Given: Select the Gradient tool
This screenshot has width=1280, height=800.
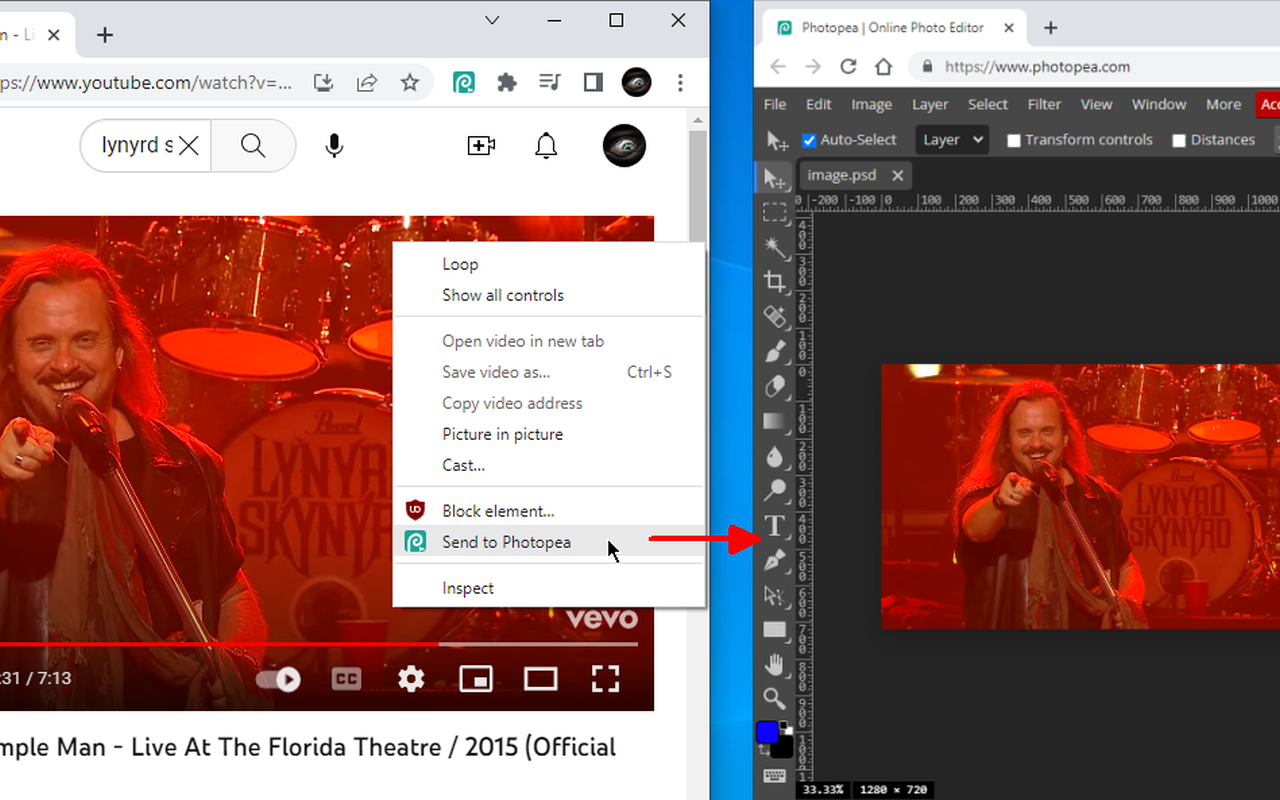Looking at the screenshot, I should pyautogui.click(x=775, y=421).
